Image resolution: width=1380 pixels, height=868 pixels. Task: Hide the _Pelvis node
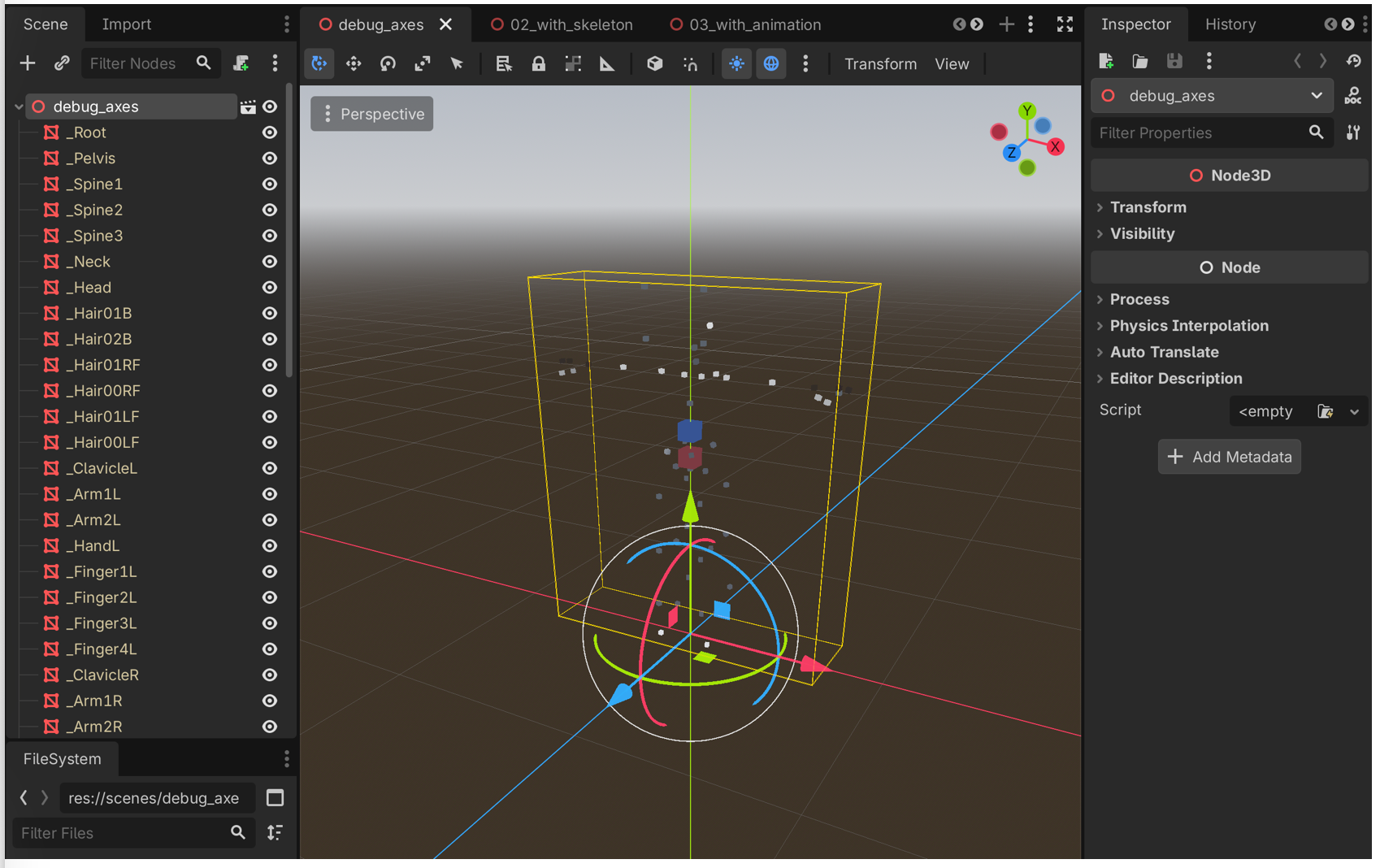coord(270,158)
